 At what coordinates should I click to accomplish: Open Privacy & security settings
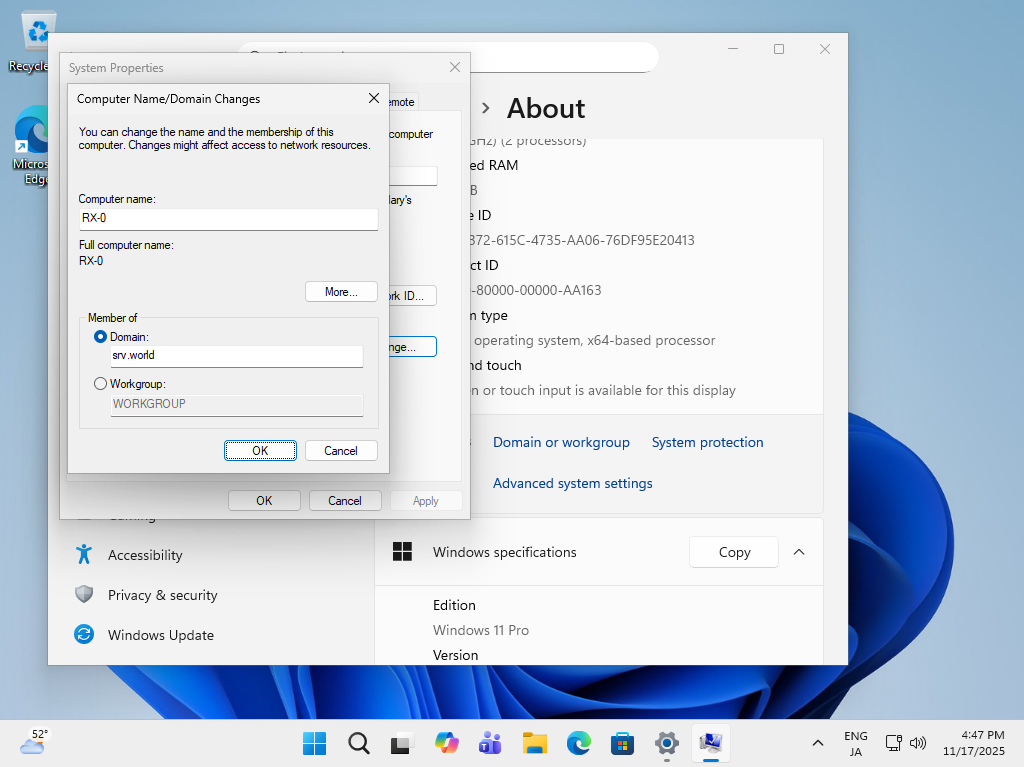coord(162,595)
